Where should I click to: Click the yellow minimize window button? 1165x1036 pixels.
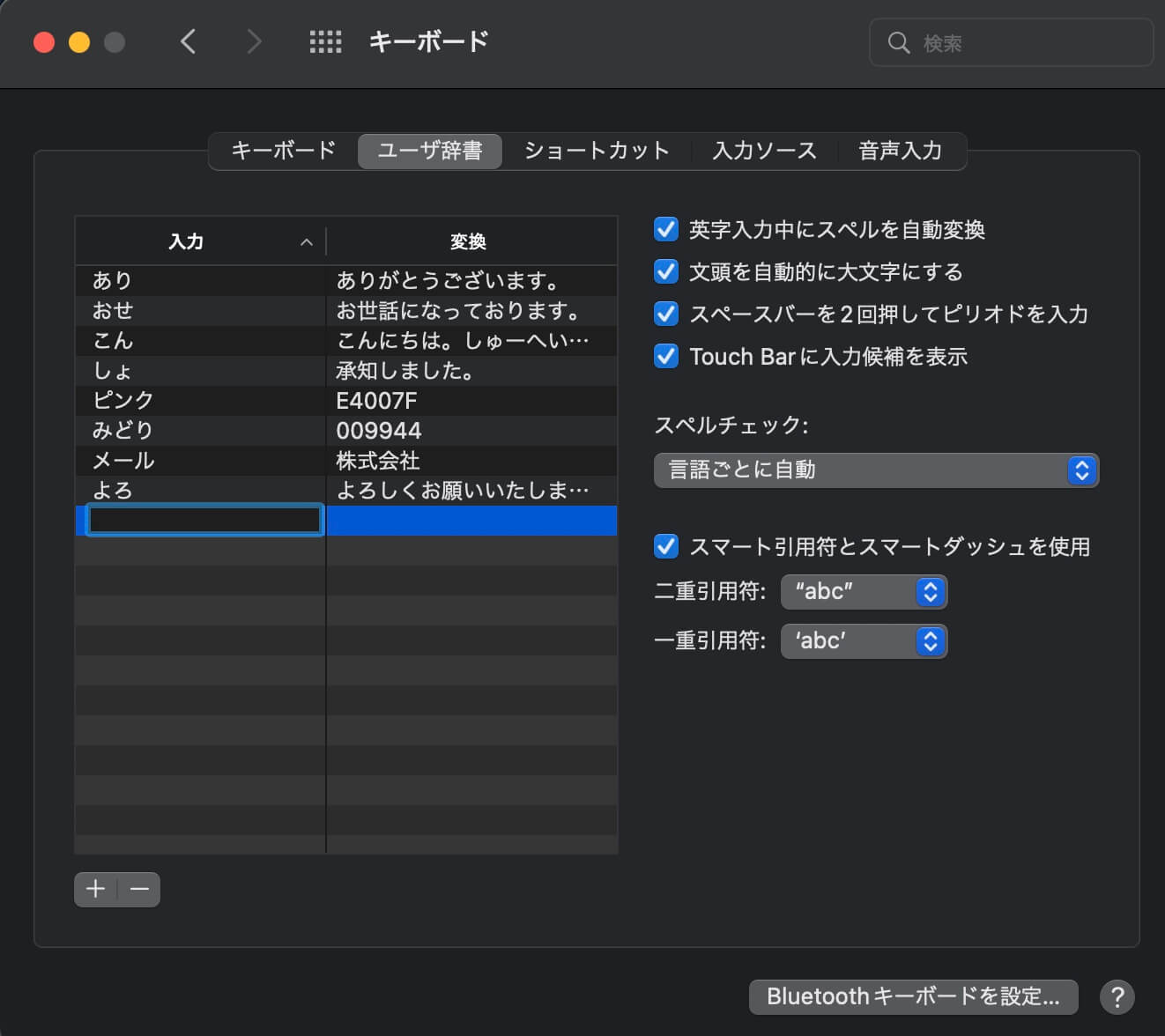79,42
